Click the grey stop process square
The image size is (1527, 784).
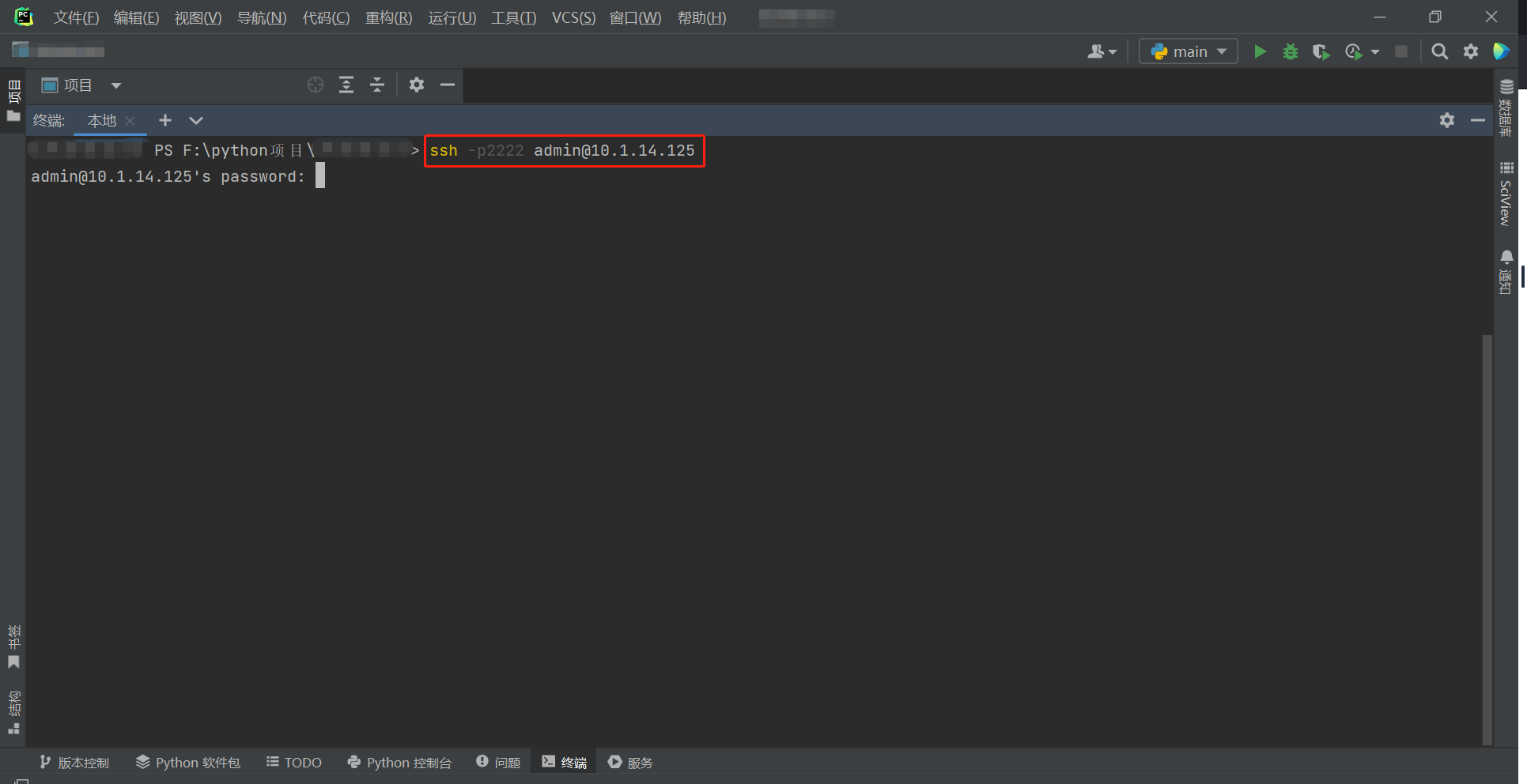1401,51
